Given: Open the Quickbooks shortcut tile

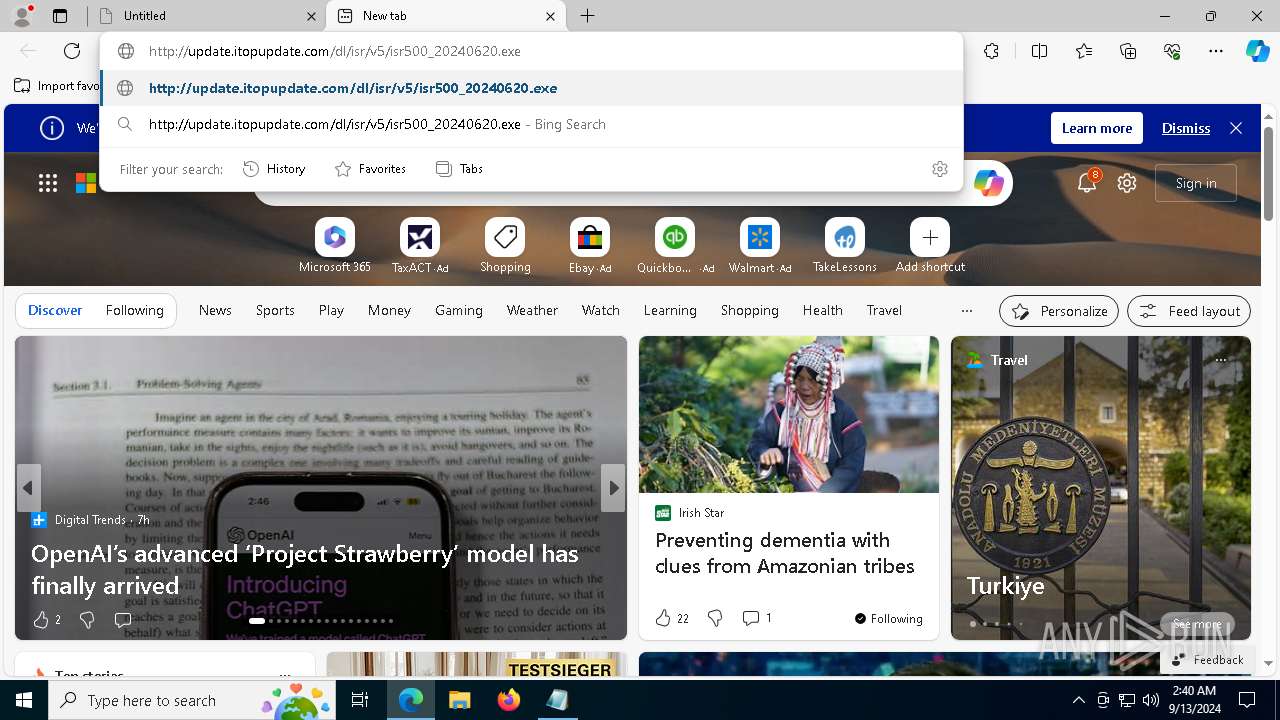Looking at the screenshot, I should coord(675,246).
